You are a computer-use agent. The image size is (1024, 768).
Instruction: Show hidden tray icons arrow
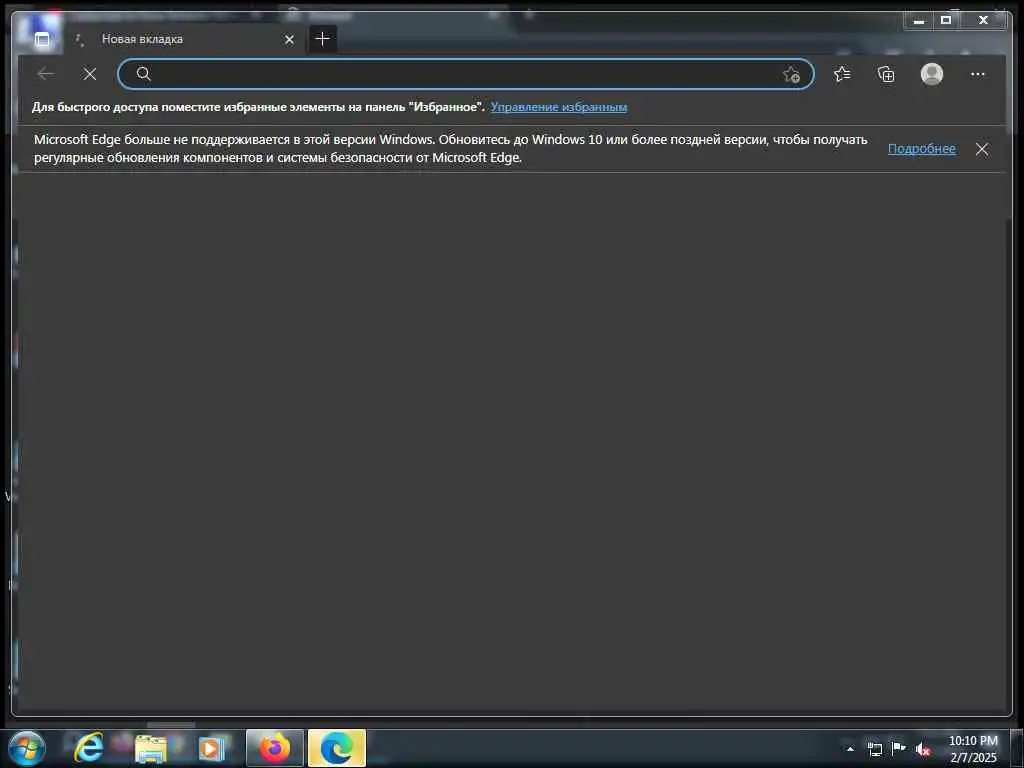coord(850,749)
